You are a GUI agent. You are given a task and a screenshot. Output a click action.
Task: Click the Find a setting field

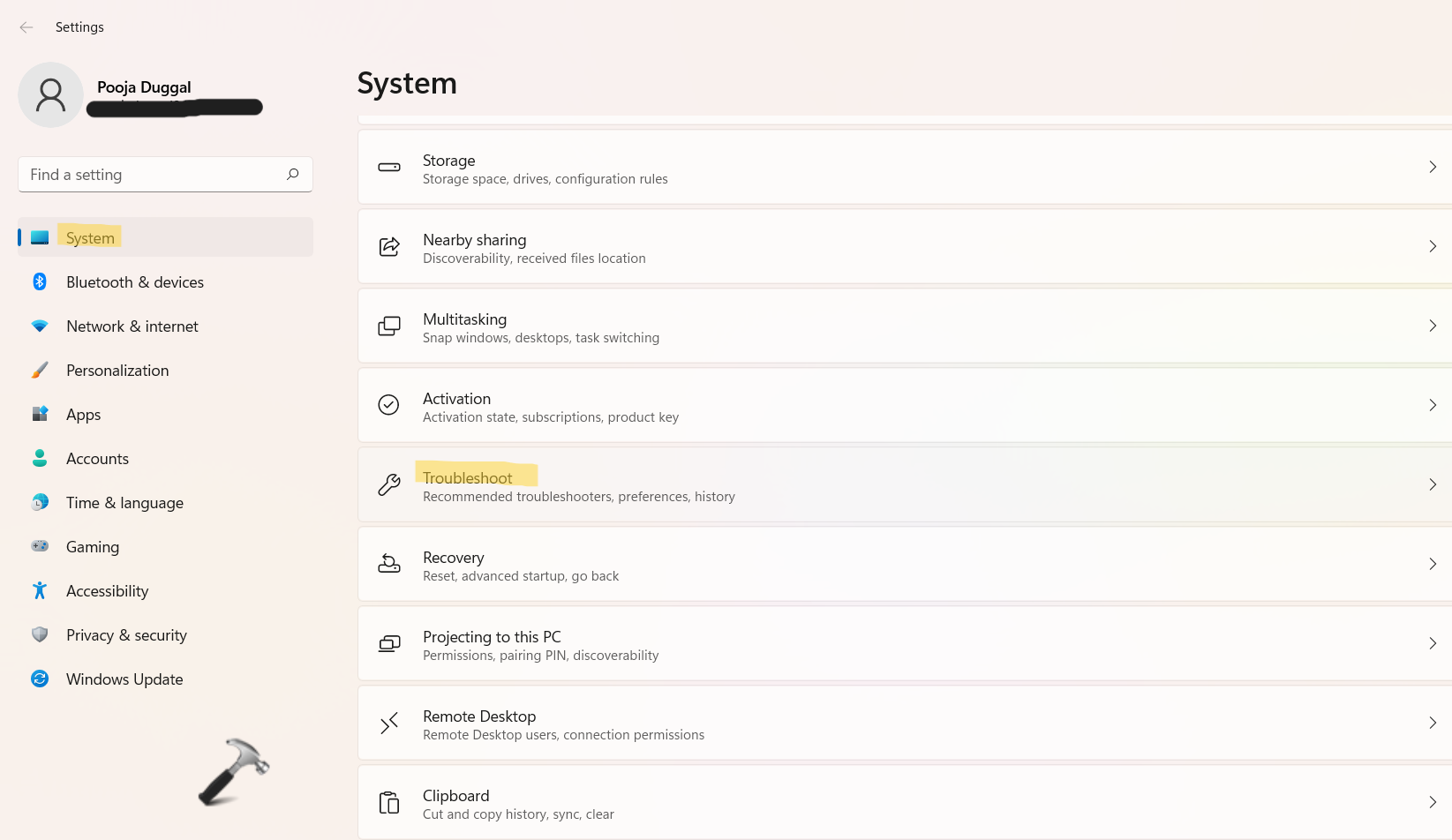pyautogui.click(x=150, y=175)
